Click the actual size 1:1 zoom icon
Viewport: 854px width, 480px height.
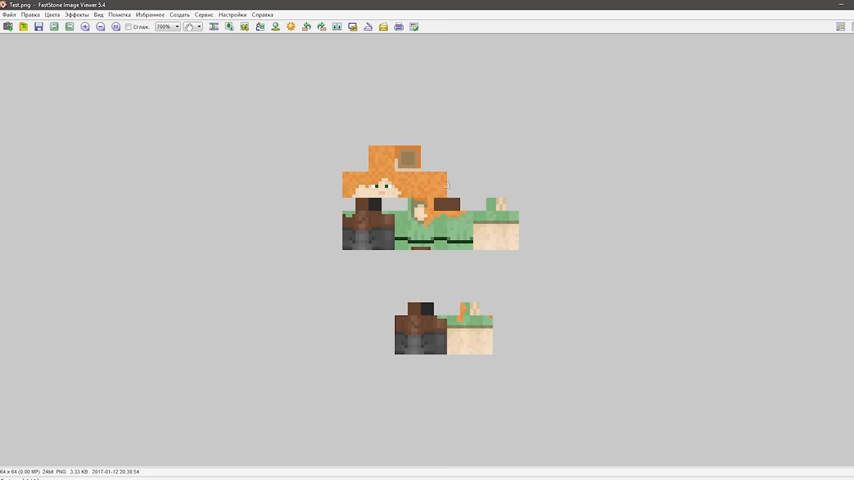[x=116, y=27]
